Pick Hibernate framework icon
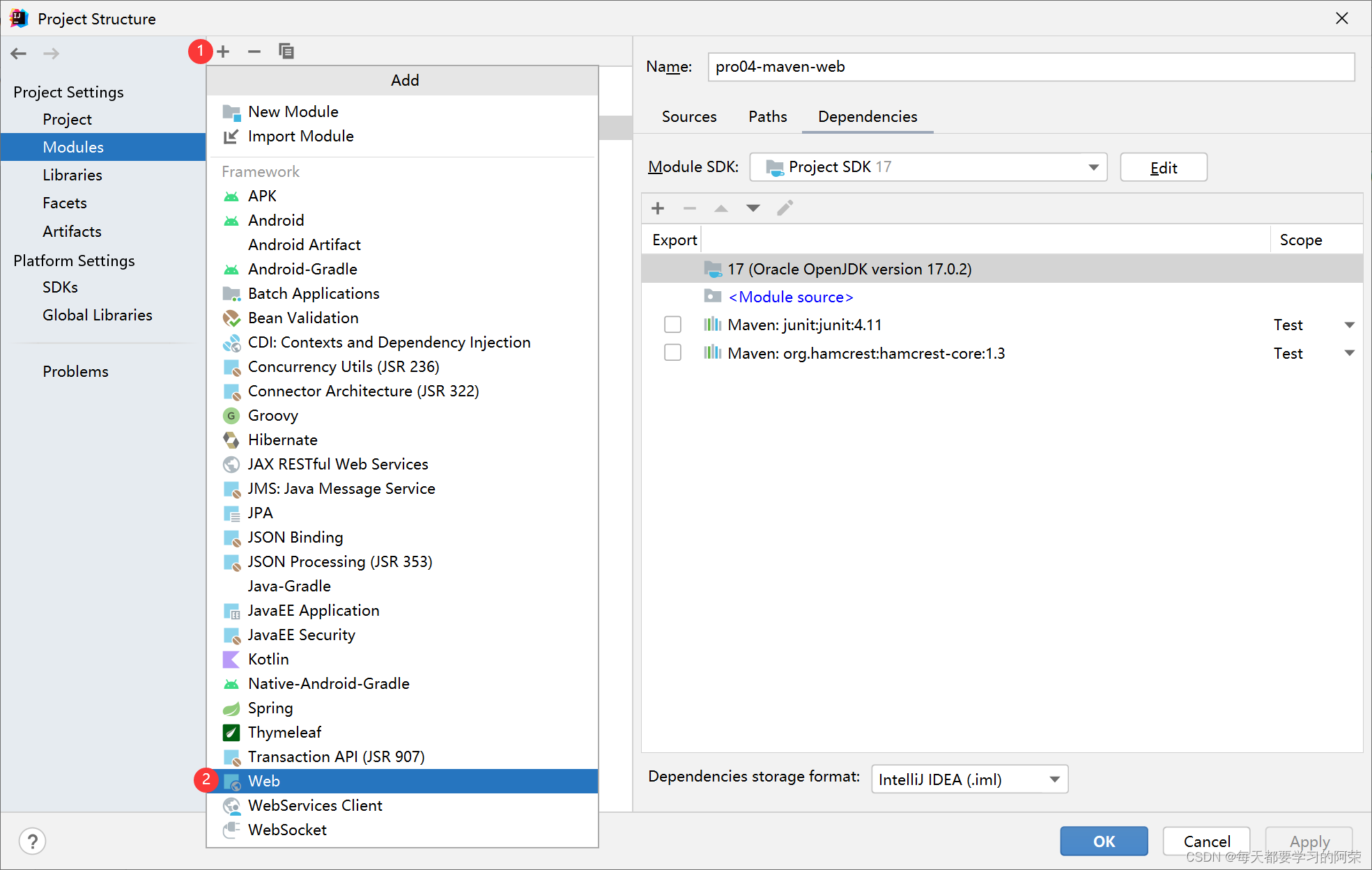 click(x=231, y=440)
